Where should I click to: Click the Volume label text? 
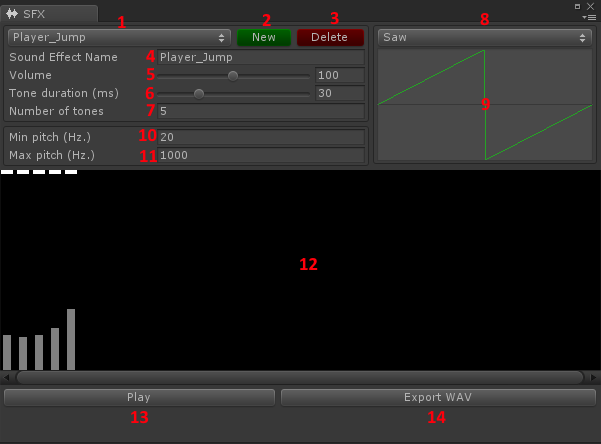point(30,75)
